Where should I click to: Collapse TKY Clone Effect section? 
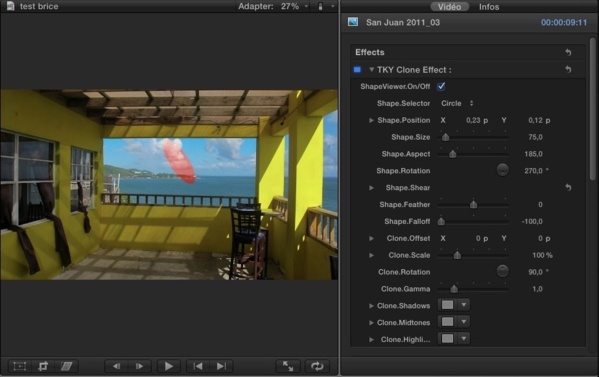(x=371, y=70)
